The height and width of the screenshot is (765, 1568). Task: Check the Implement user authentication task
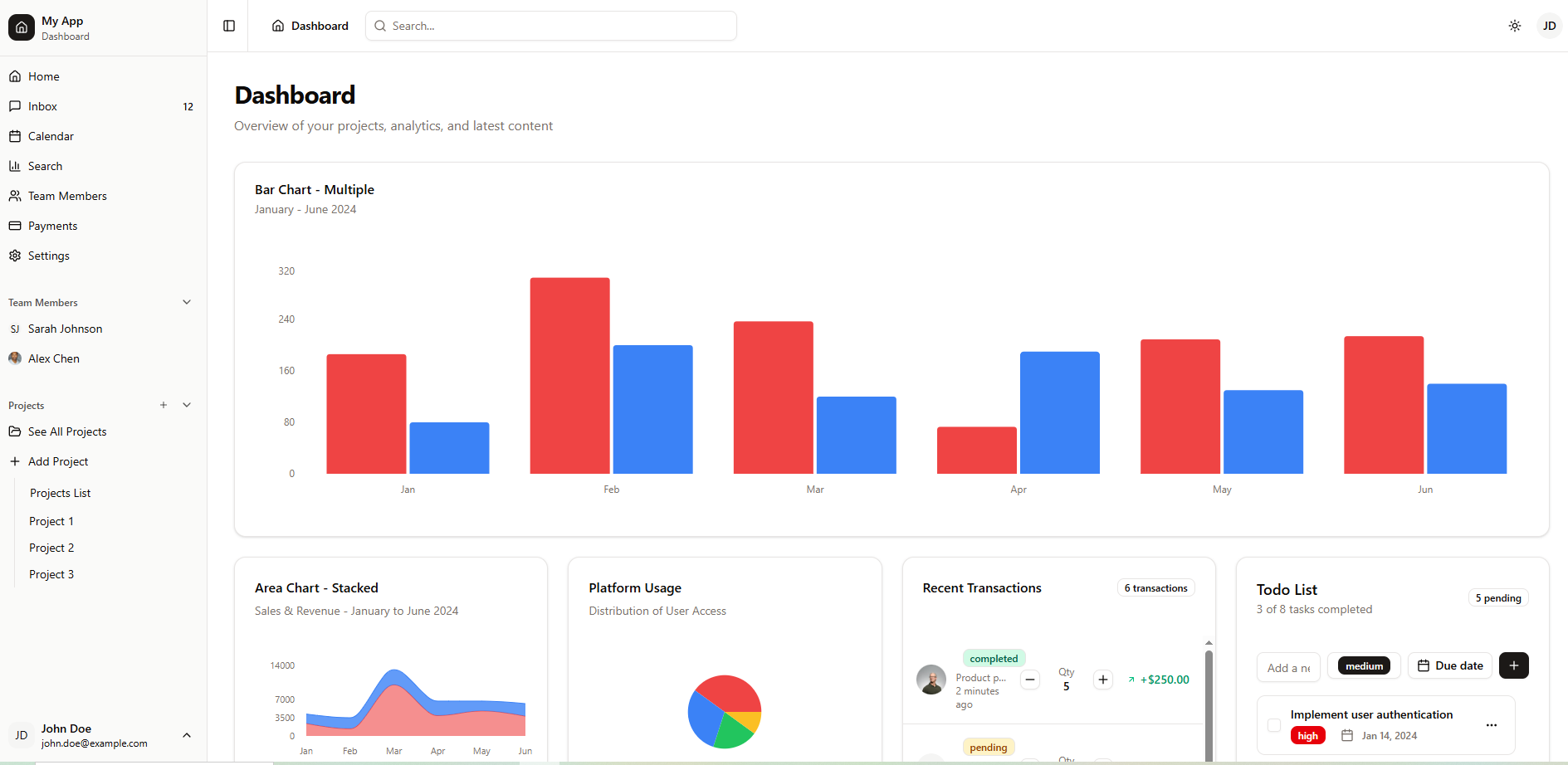tap(1274, 725)
